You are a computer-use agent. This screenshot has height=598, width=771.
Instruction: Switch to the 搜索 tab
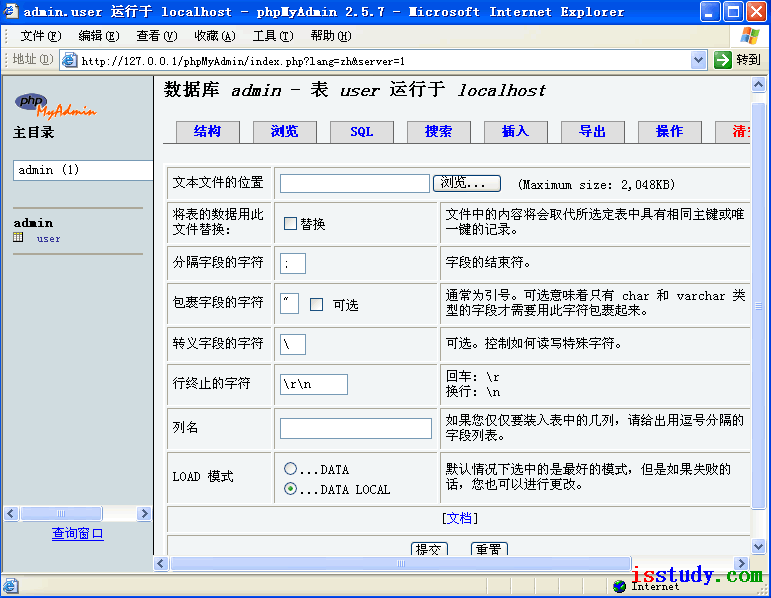[439, 131]
